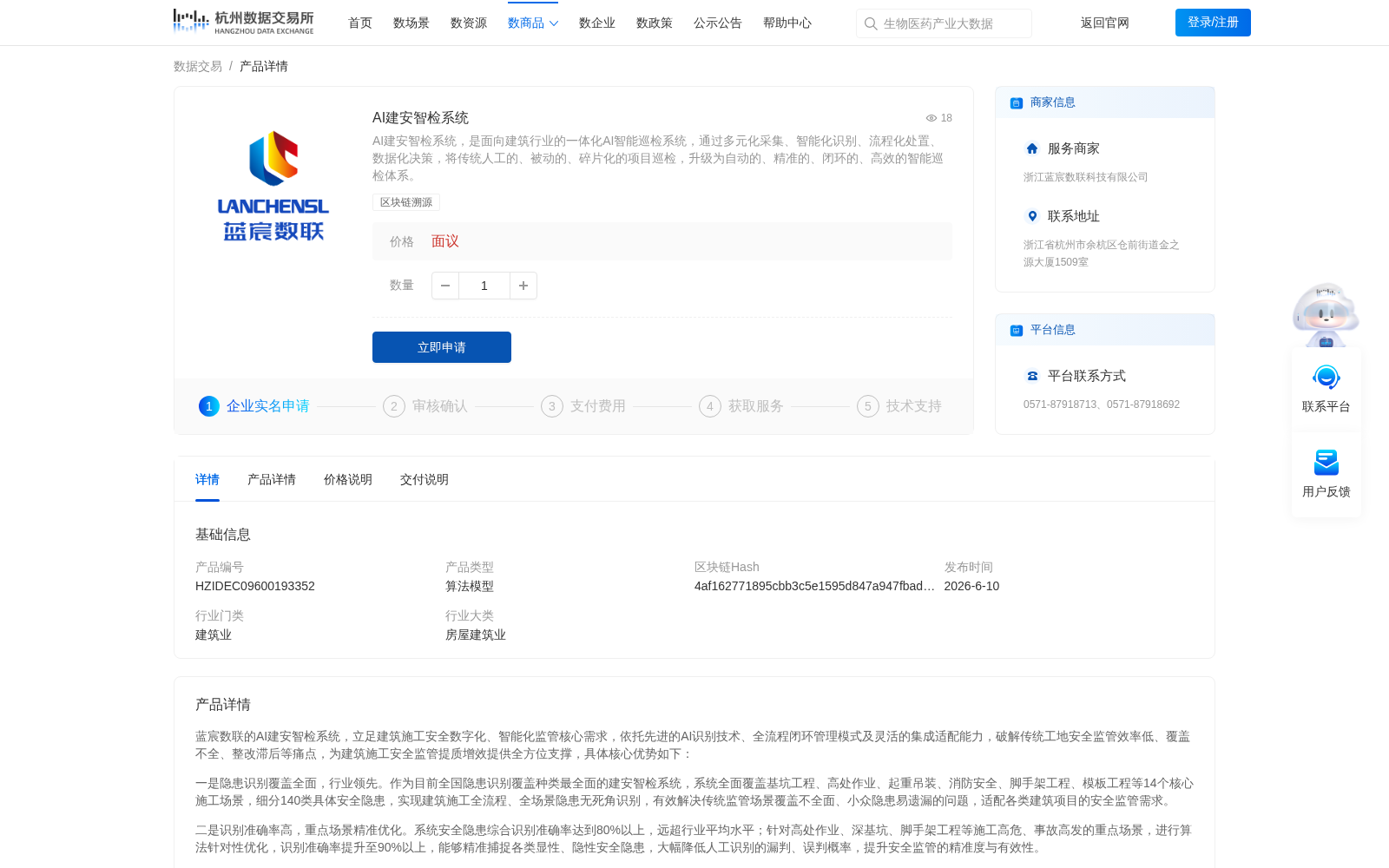Click the 数据交易 breadcrumb link
The width and height of the screenshot is (1389, 868).
(x=198, y=66)
